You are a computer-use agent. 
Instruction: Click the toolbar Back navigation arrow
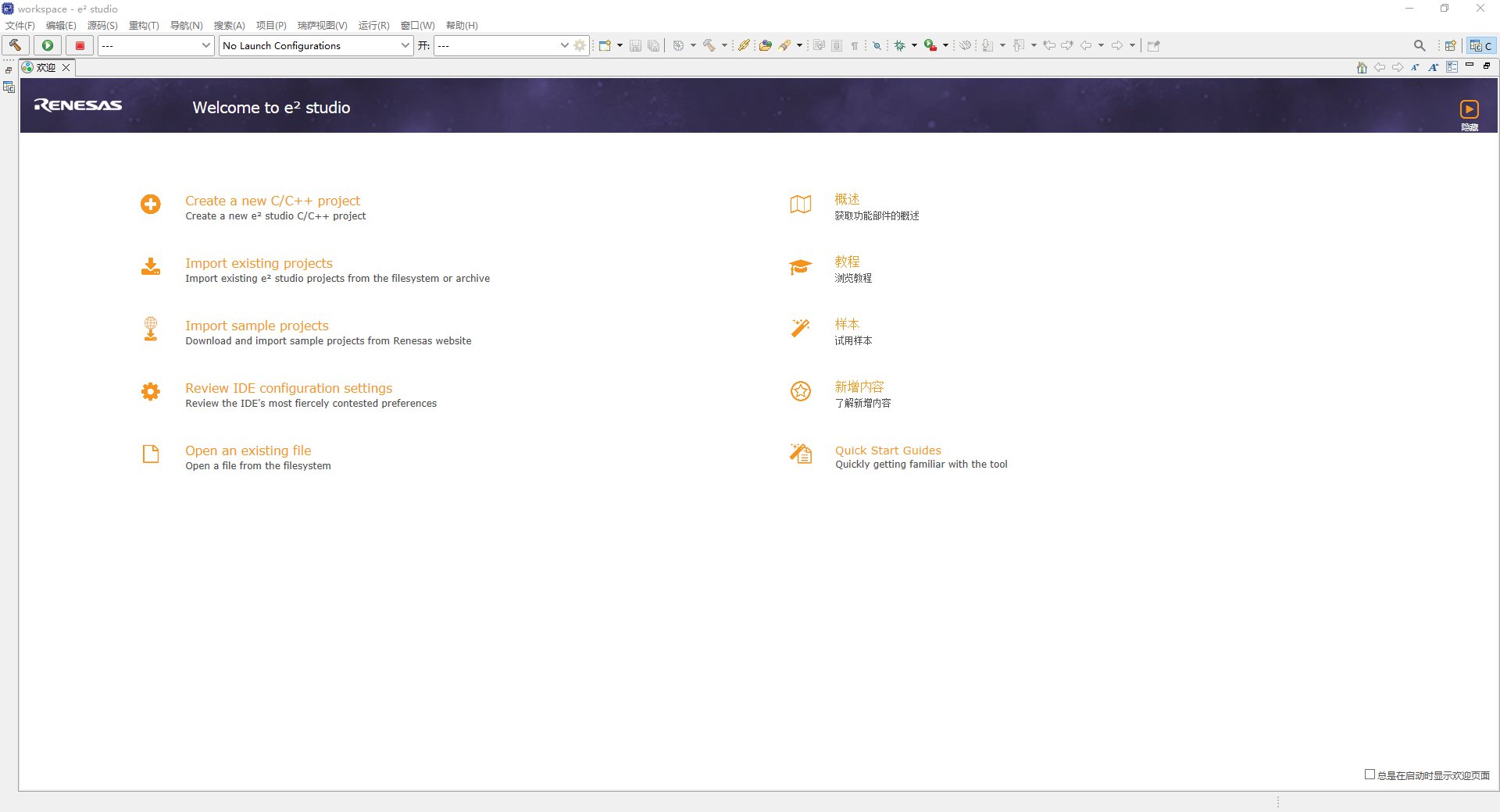pos(1086,45)
